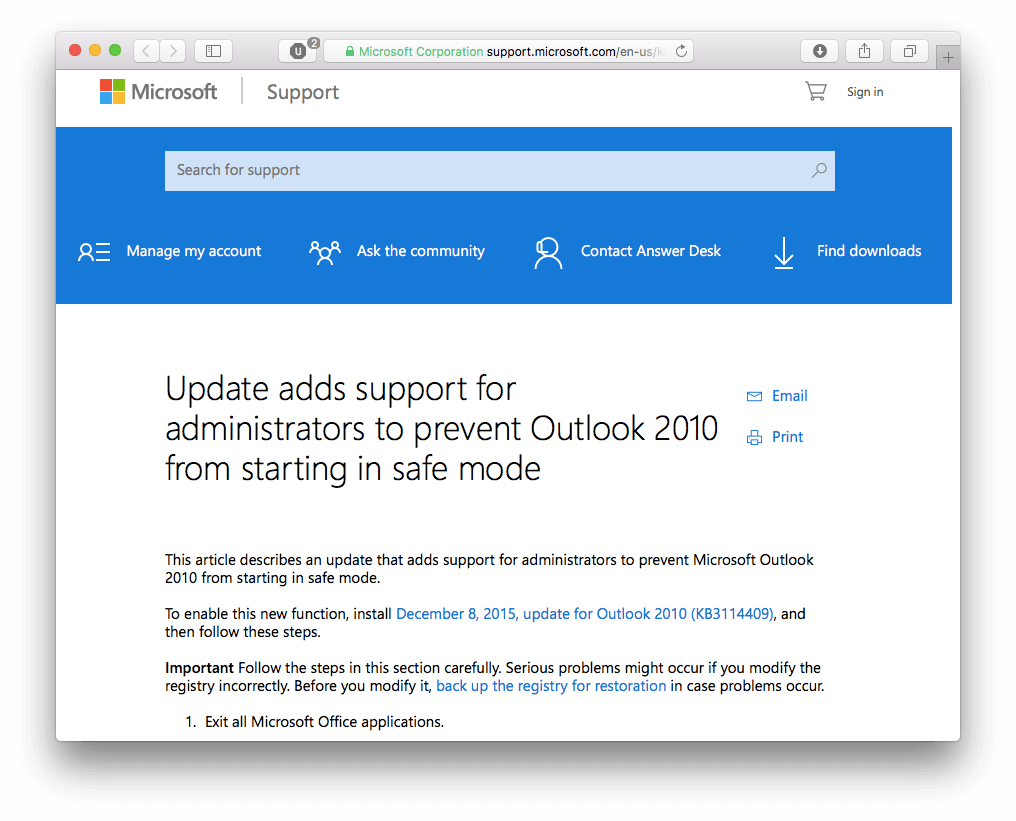This screenshot has height=821, width=1016.
Task: Click the Print article link
Action: point(787,437)
